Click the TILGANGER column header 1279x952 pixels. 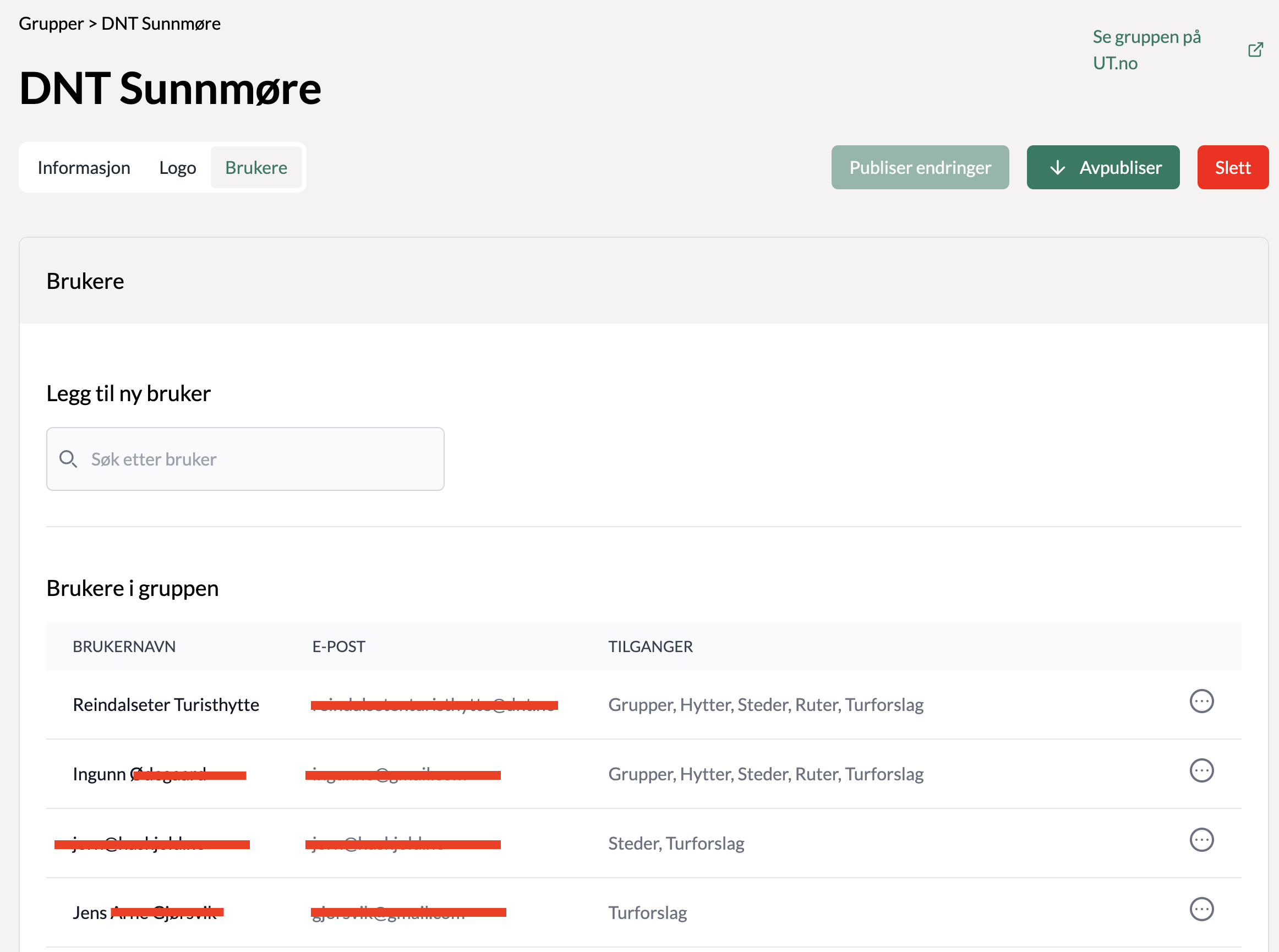coord(650,647)
